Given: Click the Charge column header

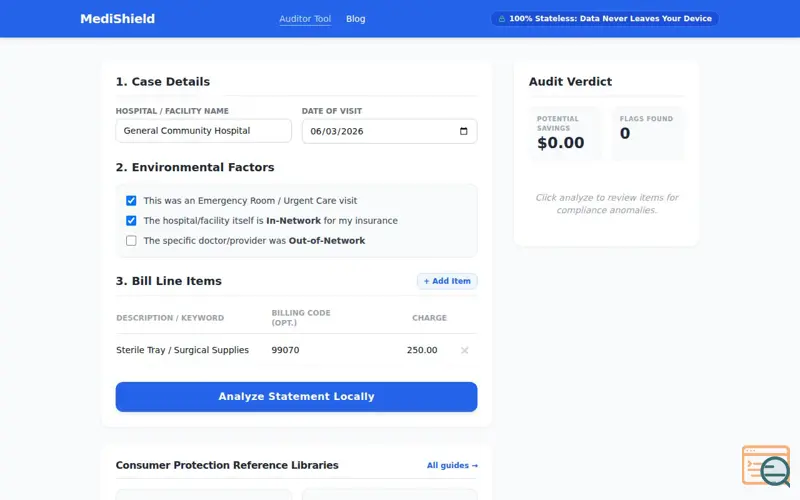Looking at the screenshot, I should [x=429, y=317].
